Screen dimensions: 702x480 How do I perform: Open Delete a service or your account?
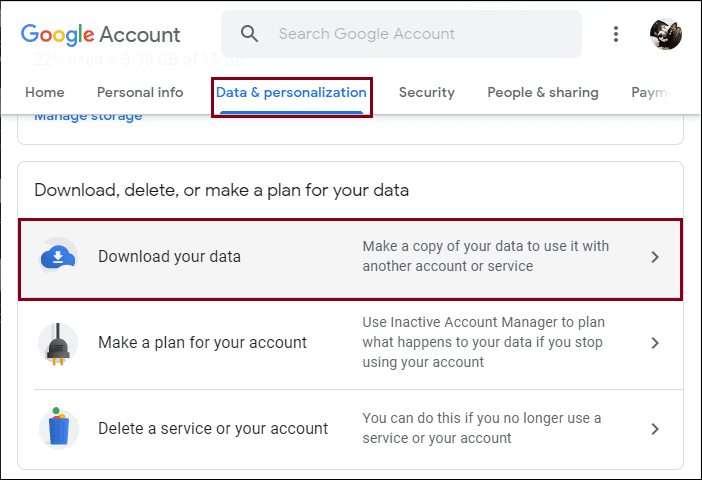[351, 429]
